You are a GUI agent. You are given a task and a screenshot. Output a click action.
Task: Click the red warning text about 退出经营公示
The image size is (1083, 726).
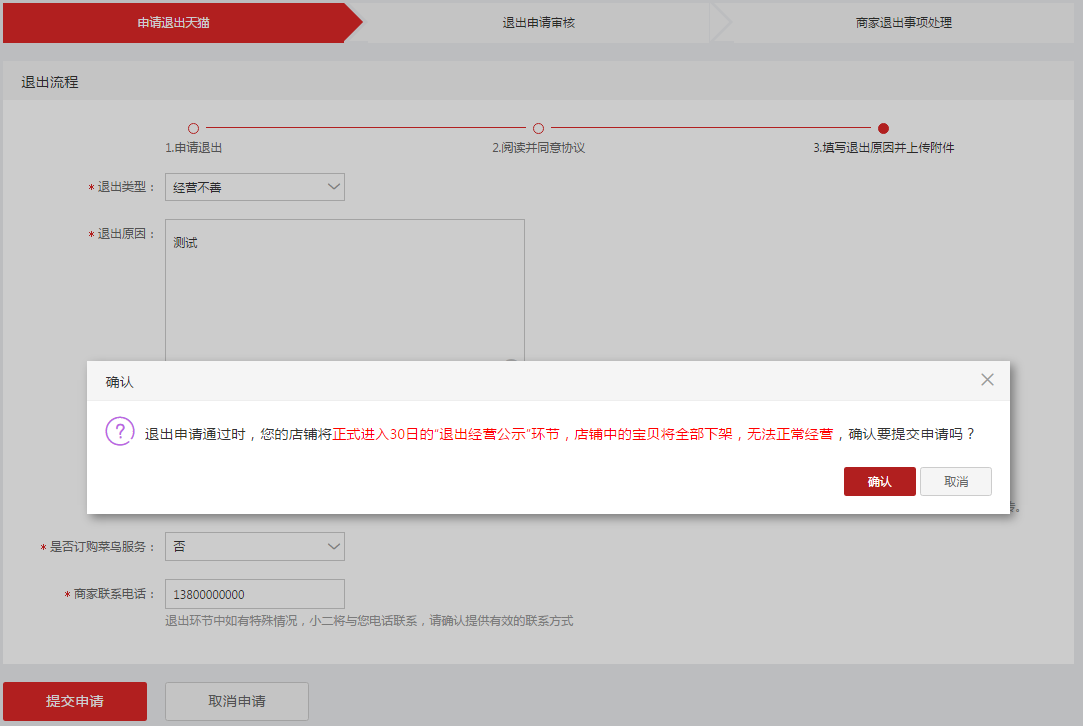tap(582, 434)
